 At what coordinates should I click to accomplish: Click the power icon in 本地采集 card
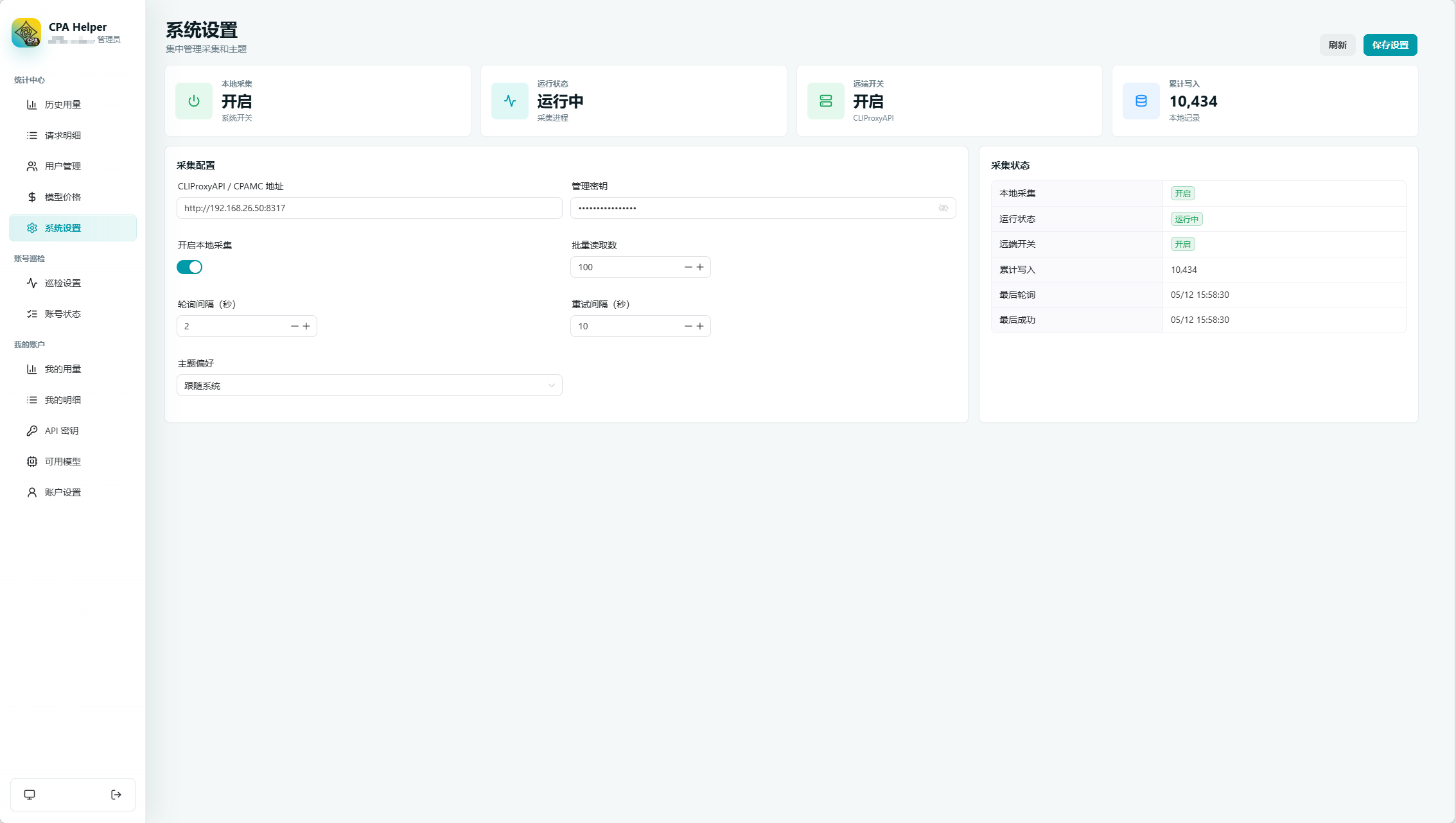[194, 101]
